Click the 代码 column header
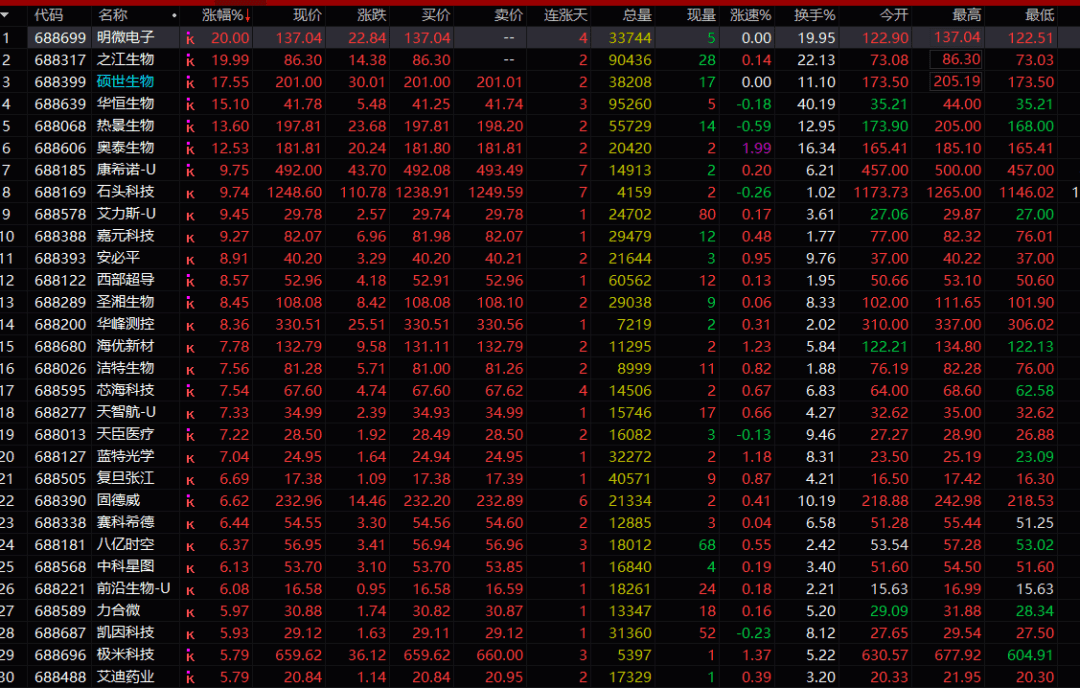1080x688 pixels. 48,14
